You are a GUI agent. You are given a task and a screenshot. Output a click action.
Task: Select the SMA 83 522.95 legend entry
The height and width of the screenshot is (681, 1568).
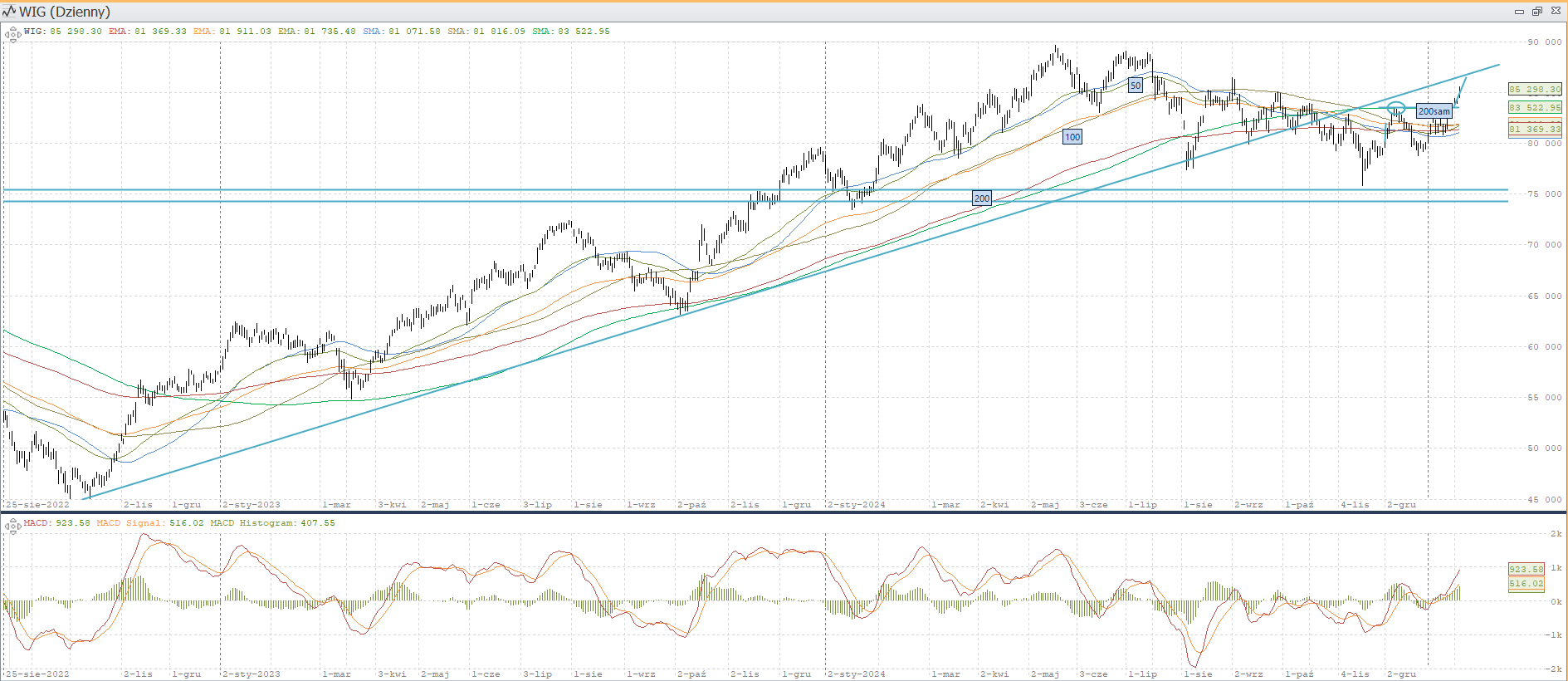click(570, 32)
